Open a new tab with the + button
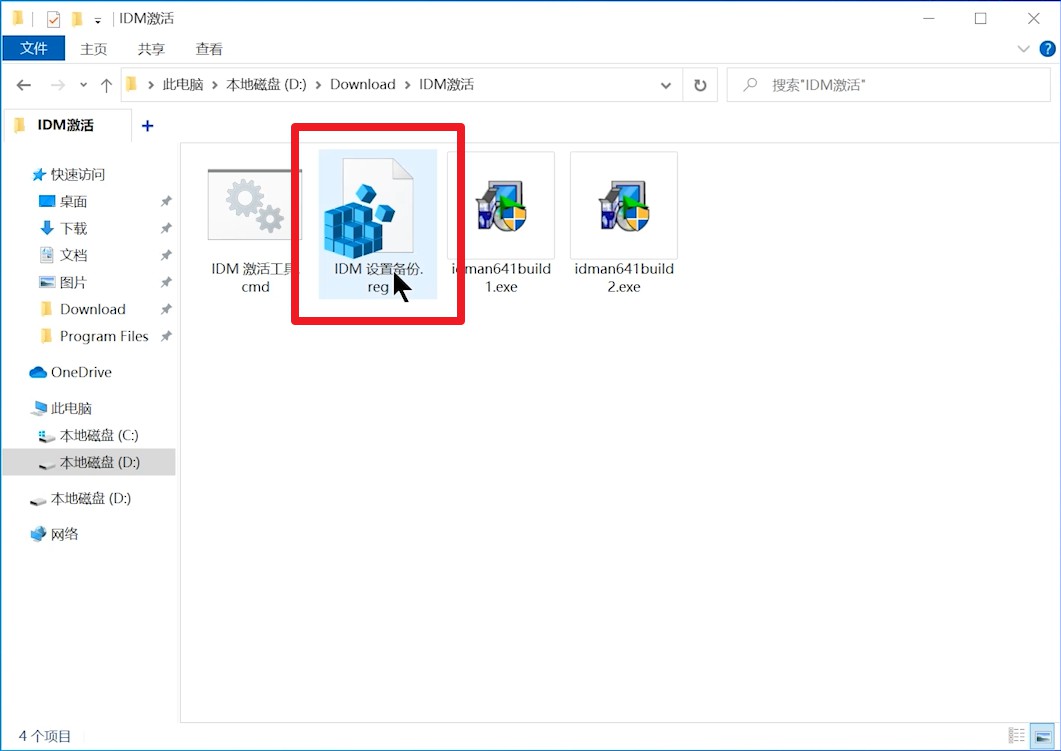This screenshot has width=1061, height=751. tap(147, 125)
